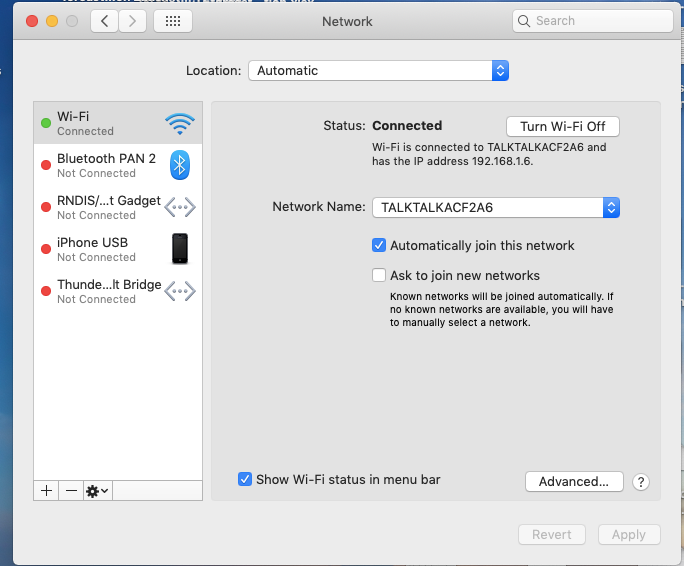Viewport: 684px width, 566px height.
Task: Select RNDIS/...t Gadget service
Action: [x=118, y=207]
